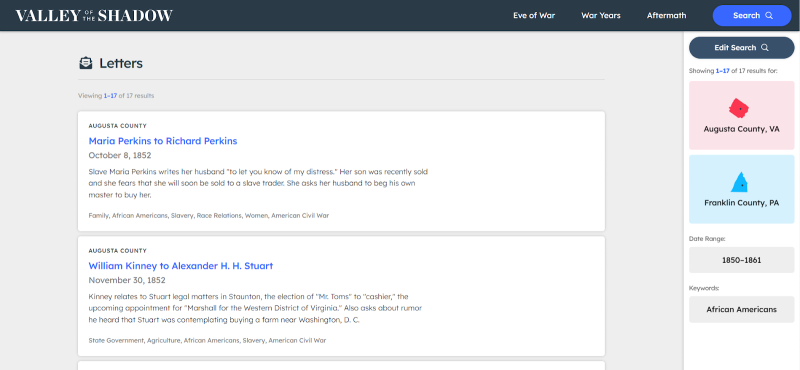Click the Maria Perkins letter summary paragraph
Viewport: 800px width, 370px height.
tap(258, 183)
